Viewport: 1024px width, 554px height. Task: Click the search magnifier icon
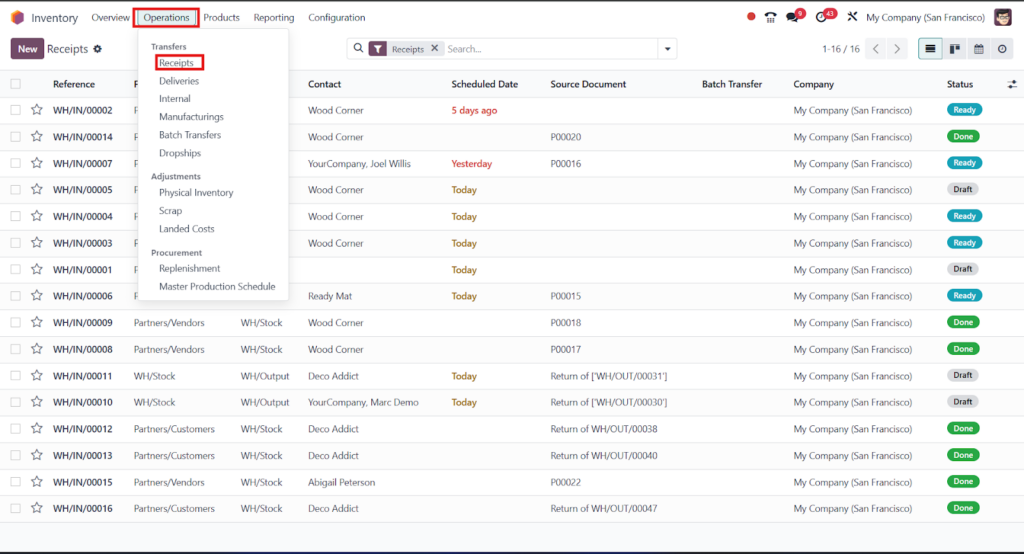pos(358,48)
